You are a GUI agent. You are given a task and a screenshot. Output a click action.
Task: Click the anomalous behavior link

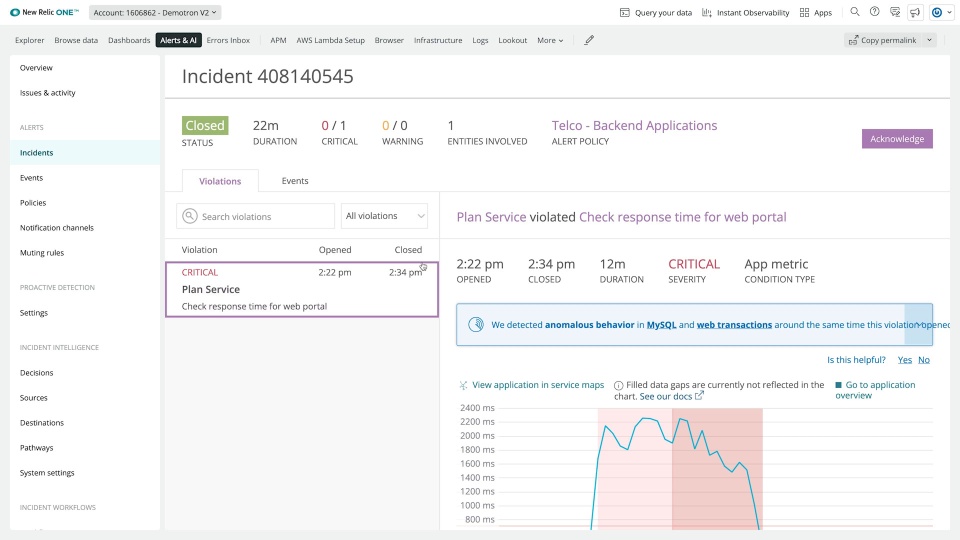coord(590,325)
